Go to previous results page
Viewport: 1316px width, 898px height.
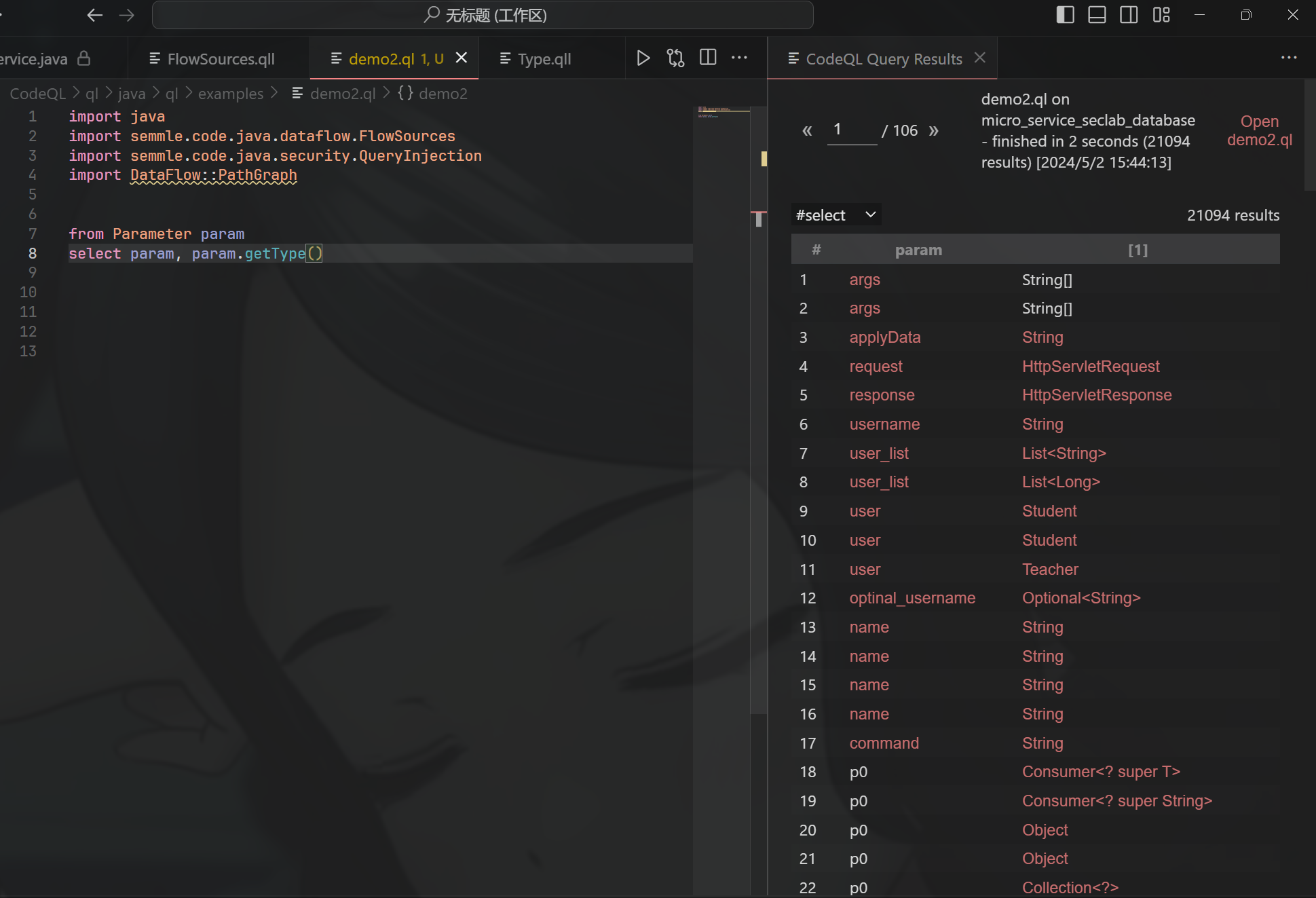click(x=807, y=130)
